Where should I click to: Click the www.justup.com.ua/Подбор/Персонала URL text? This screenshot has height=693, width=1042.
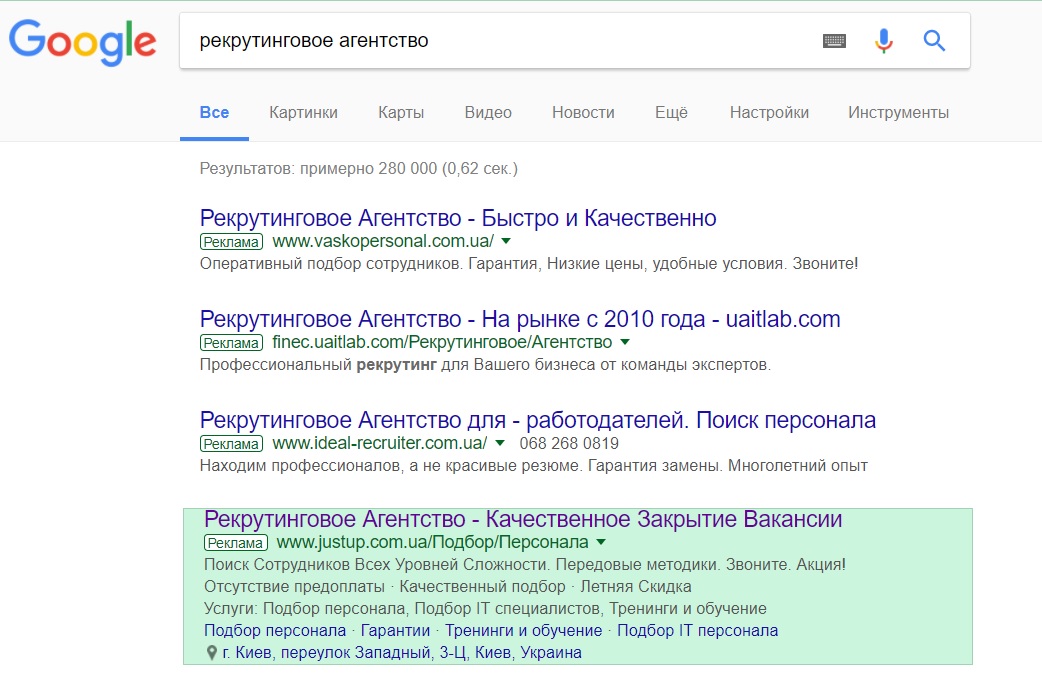pyautogui.click(x=432, y=542)
